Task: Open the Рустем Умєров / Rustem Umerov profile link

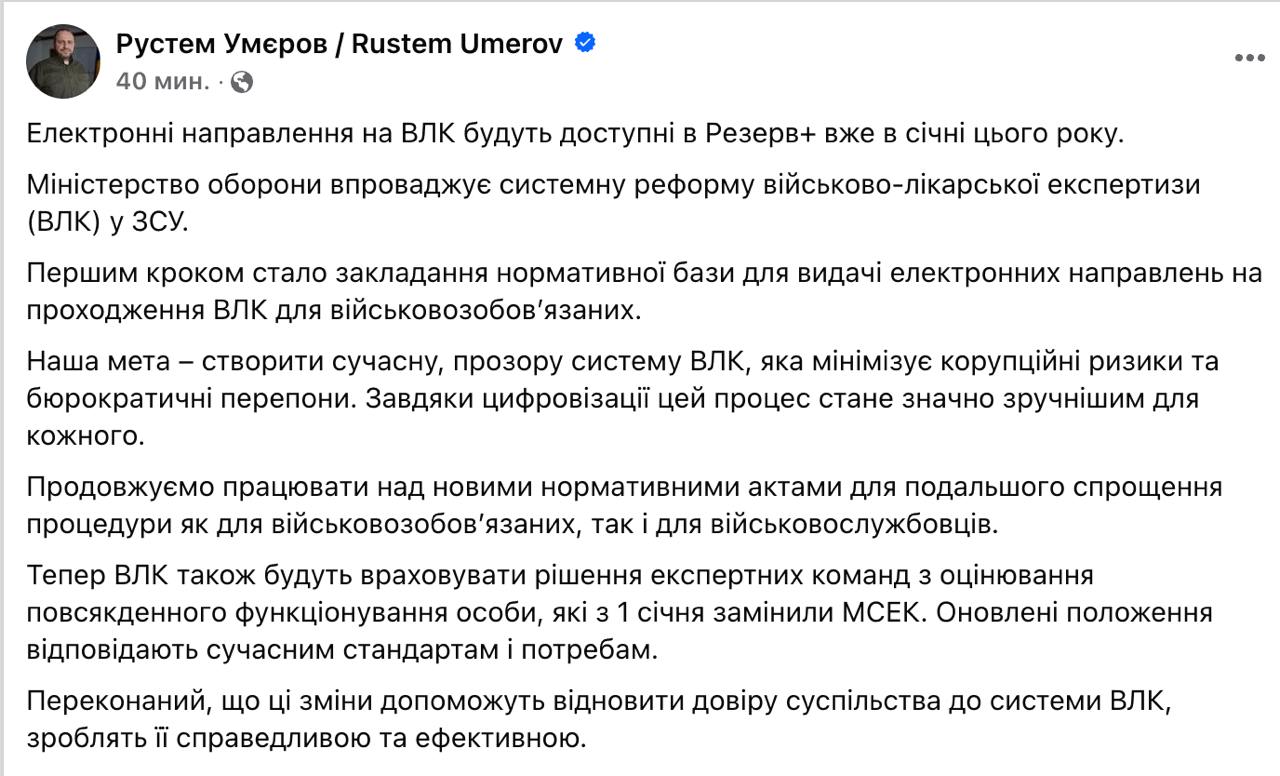Action: pyautogui.click(x=340, y=44)
